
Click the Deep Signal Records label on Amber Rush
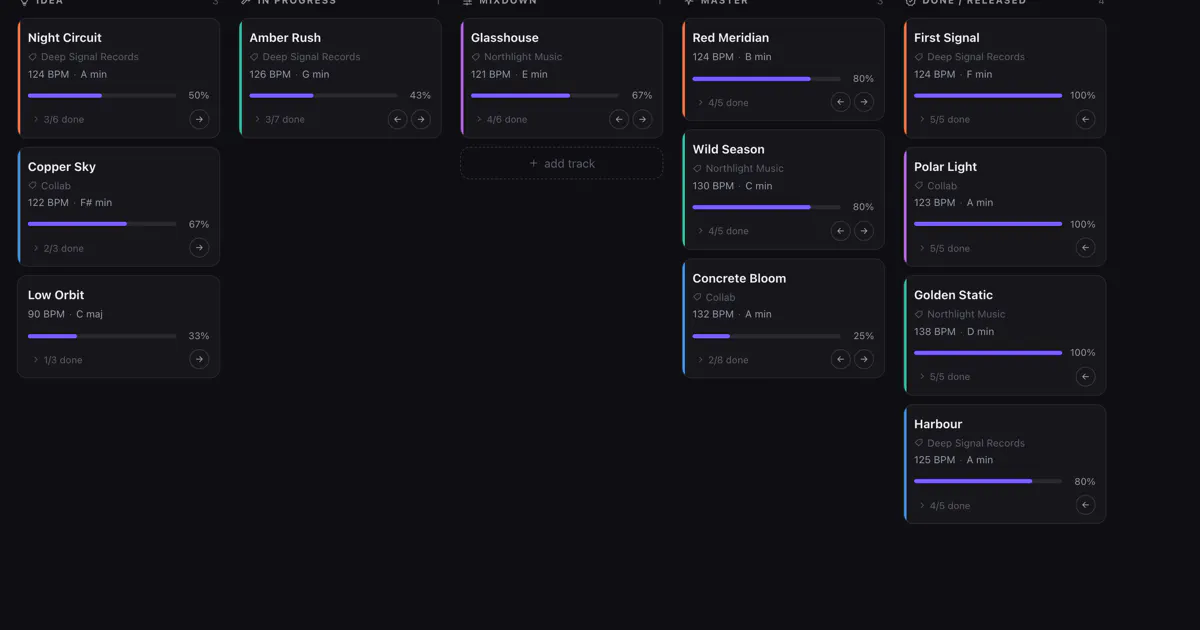[312, 57]
